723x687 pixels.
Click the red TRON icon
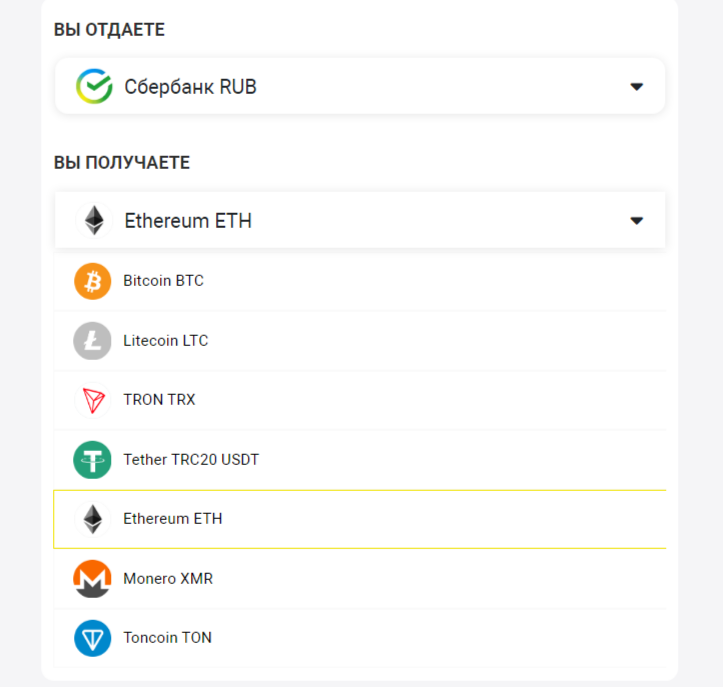click(x=92, y=400)
